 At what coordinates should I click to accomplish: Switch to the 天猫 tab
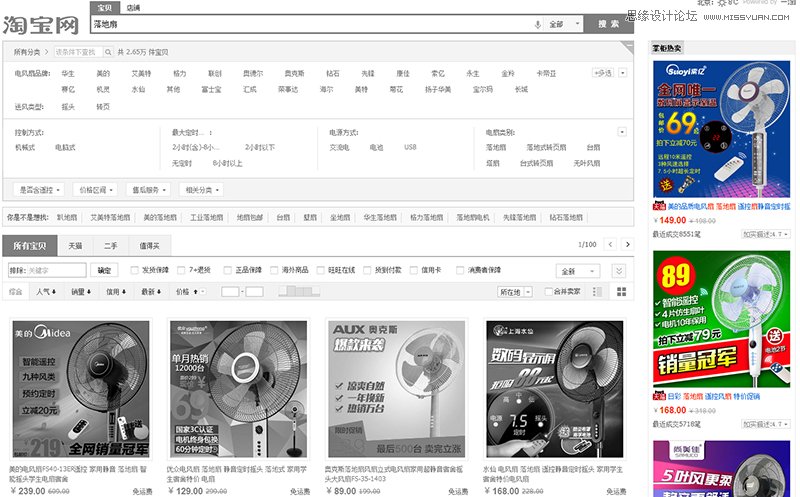click(x=75, y=245)
